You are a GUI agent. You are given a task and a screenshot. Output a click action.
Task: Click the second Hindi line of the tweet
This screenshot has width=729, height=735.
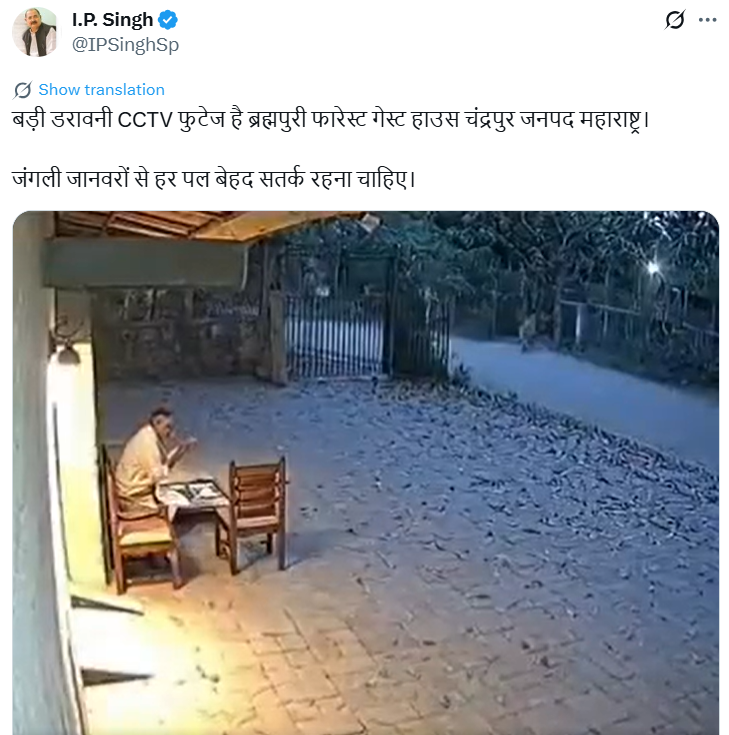pos(213,181)
